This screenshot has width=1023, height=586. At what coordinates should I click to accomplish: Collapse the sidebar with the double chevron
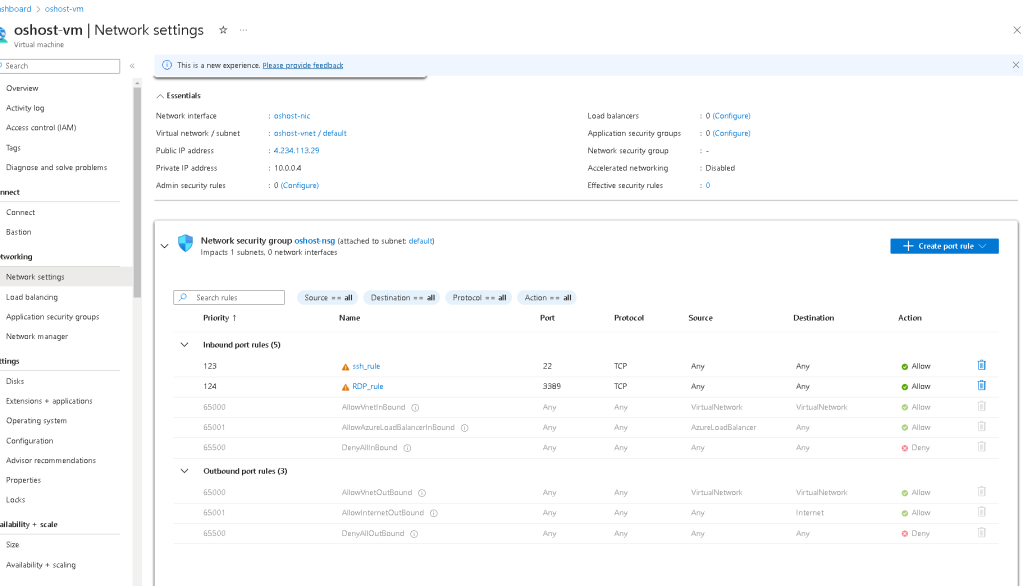tap(132, 66)
